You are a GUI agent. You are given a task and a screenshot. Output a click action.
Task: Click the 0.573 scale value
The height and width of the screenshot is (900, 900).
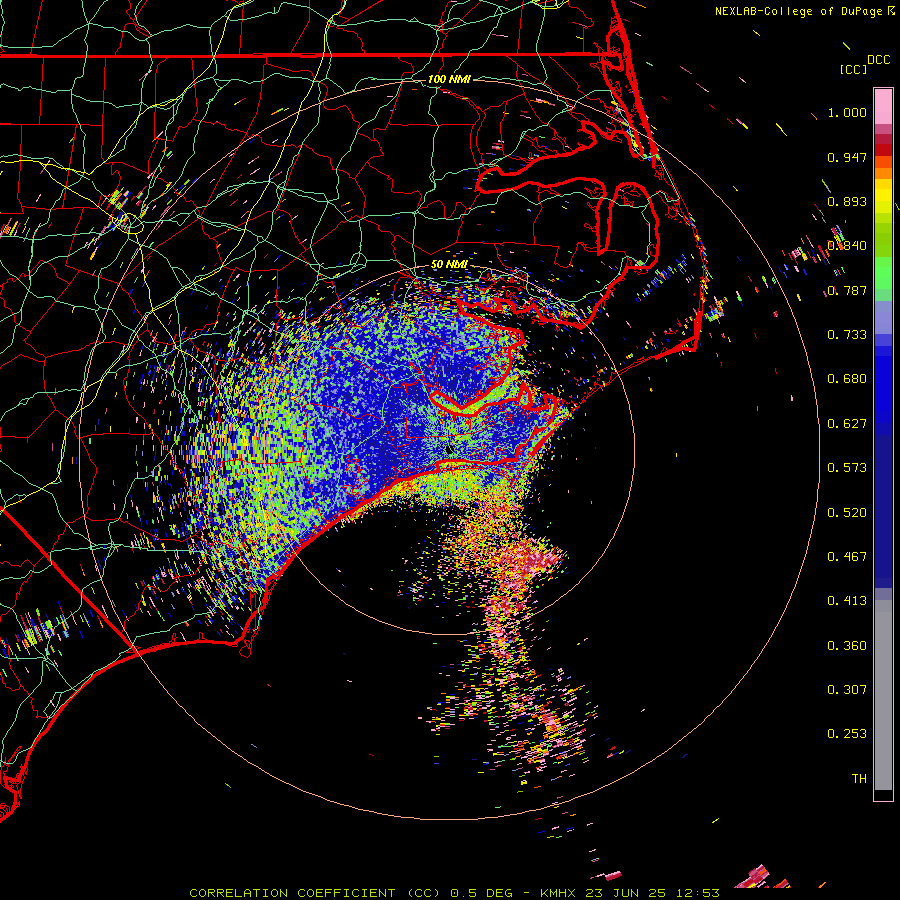(847, 468)
